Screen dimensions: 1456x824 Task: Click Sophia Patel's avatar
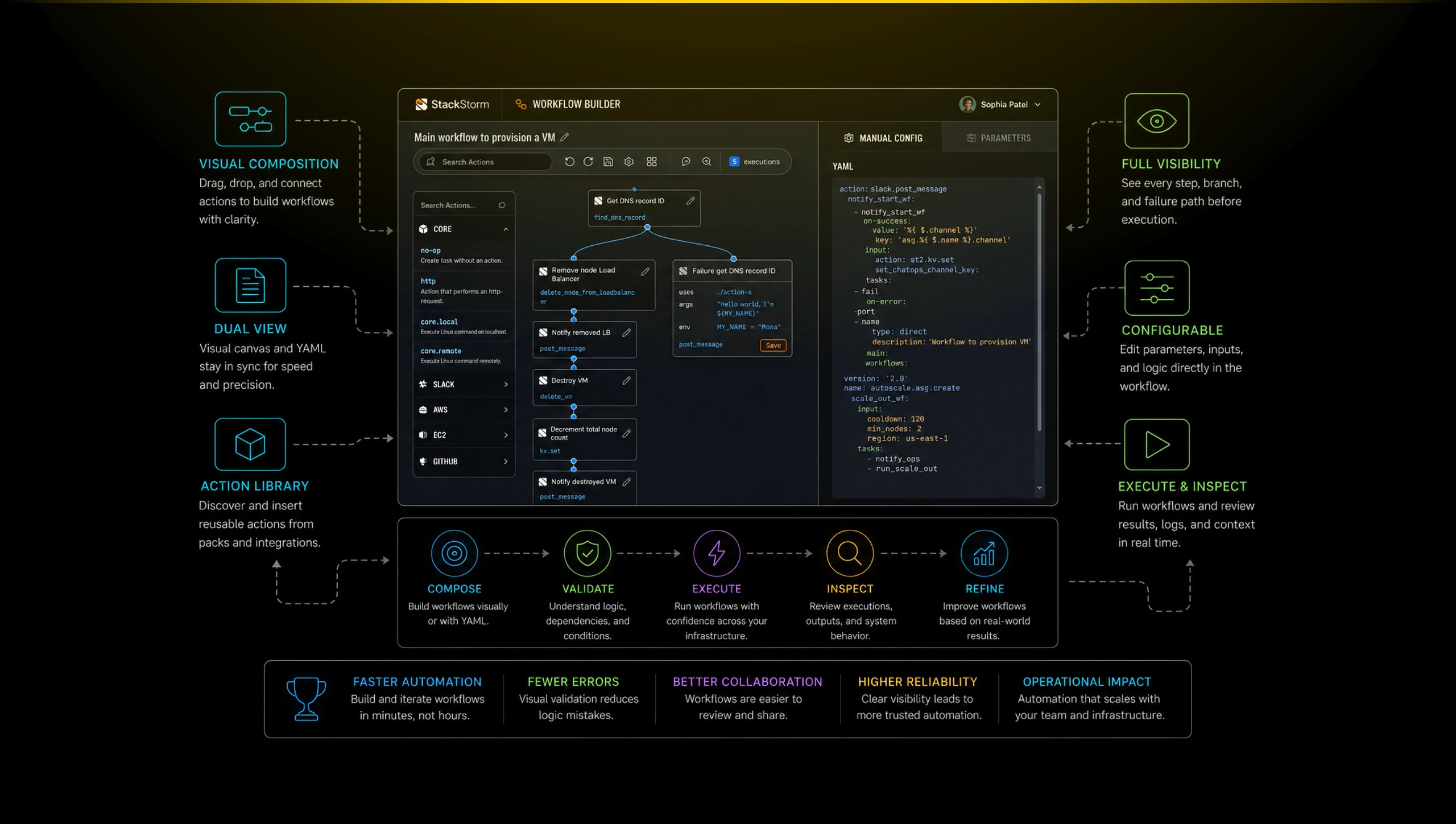pos(967,104)
